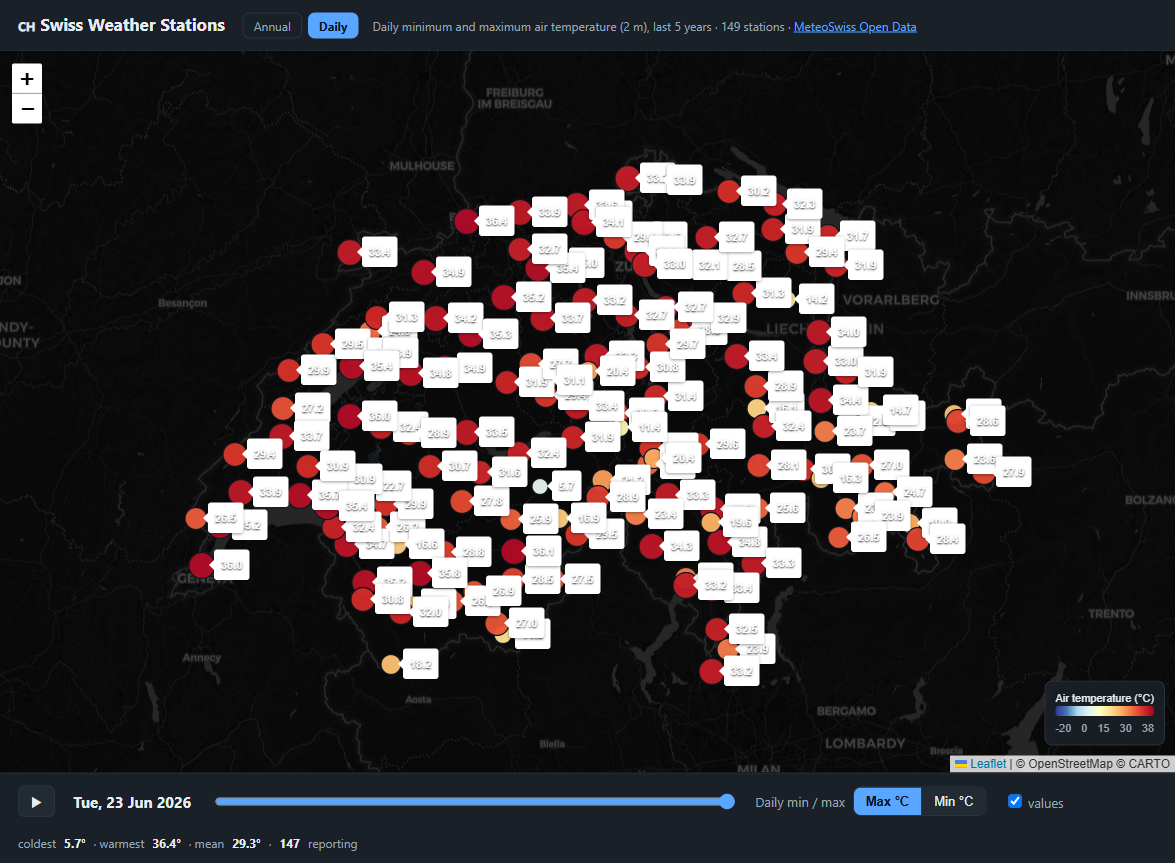Open the MeteoSwiss Open Data link
1175x863 pixels.
pyautogui.click(x=855, y=26)
